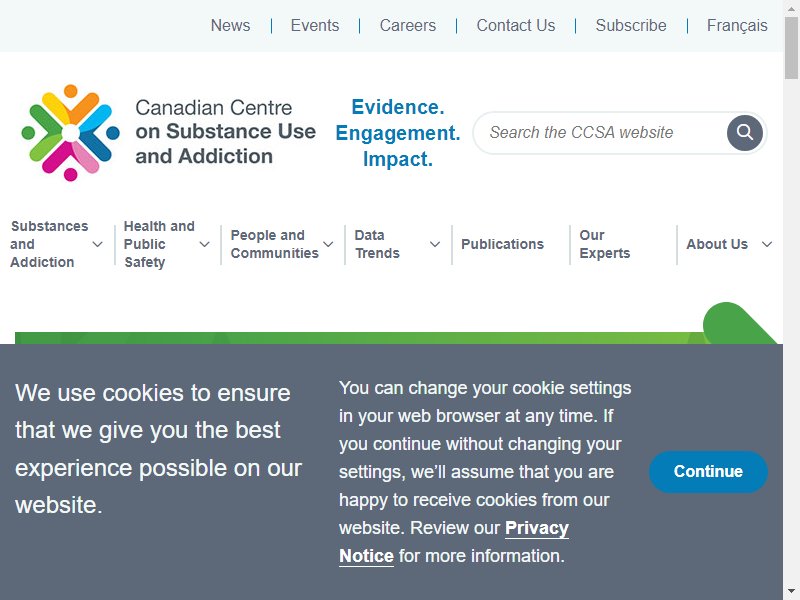Open the Events link
Image resolution: width=800 pixels, height=600 pixels.
(315, 26)
